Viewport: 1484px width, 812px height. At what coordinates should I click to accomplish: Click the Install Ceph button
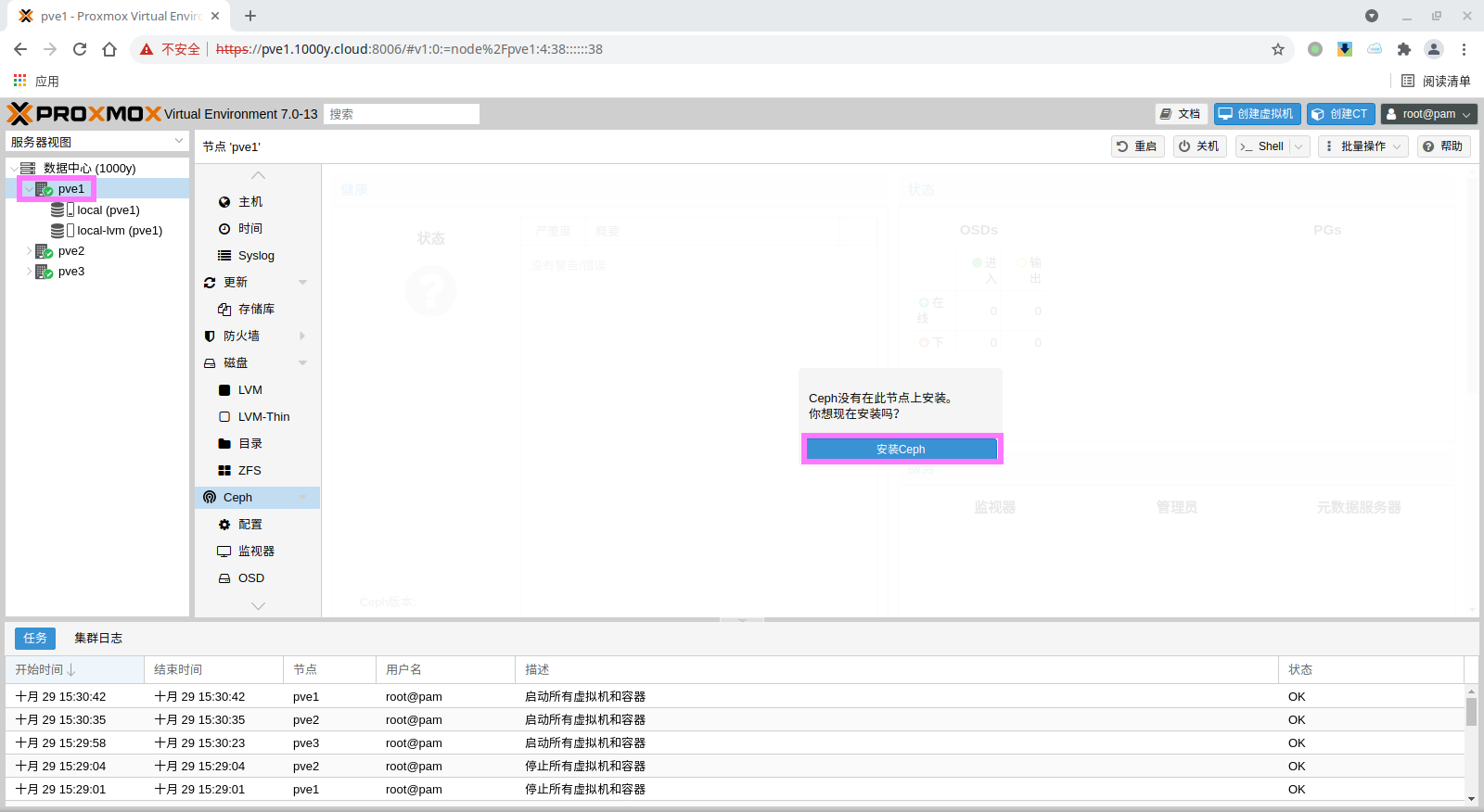pyautogui.click(x=901, y=450)
